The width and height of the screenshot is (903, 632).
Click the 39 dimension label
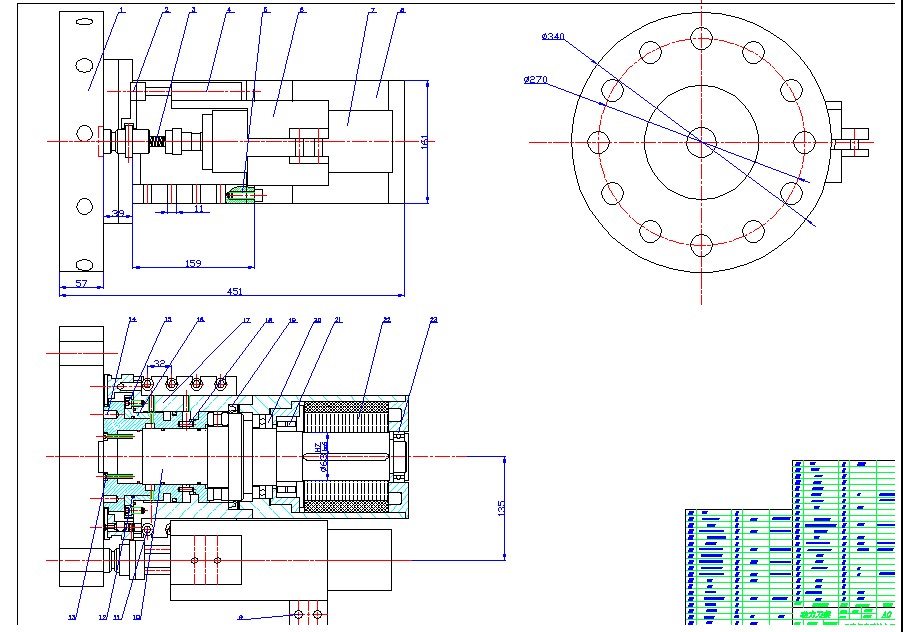point(118,213)
